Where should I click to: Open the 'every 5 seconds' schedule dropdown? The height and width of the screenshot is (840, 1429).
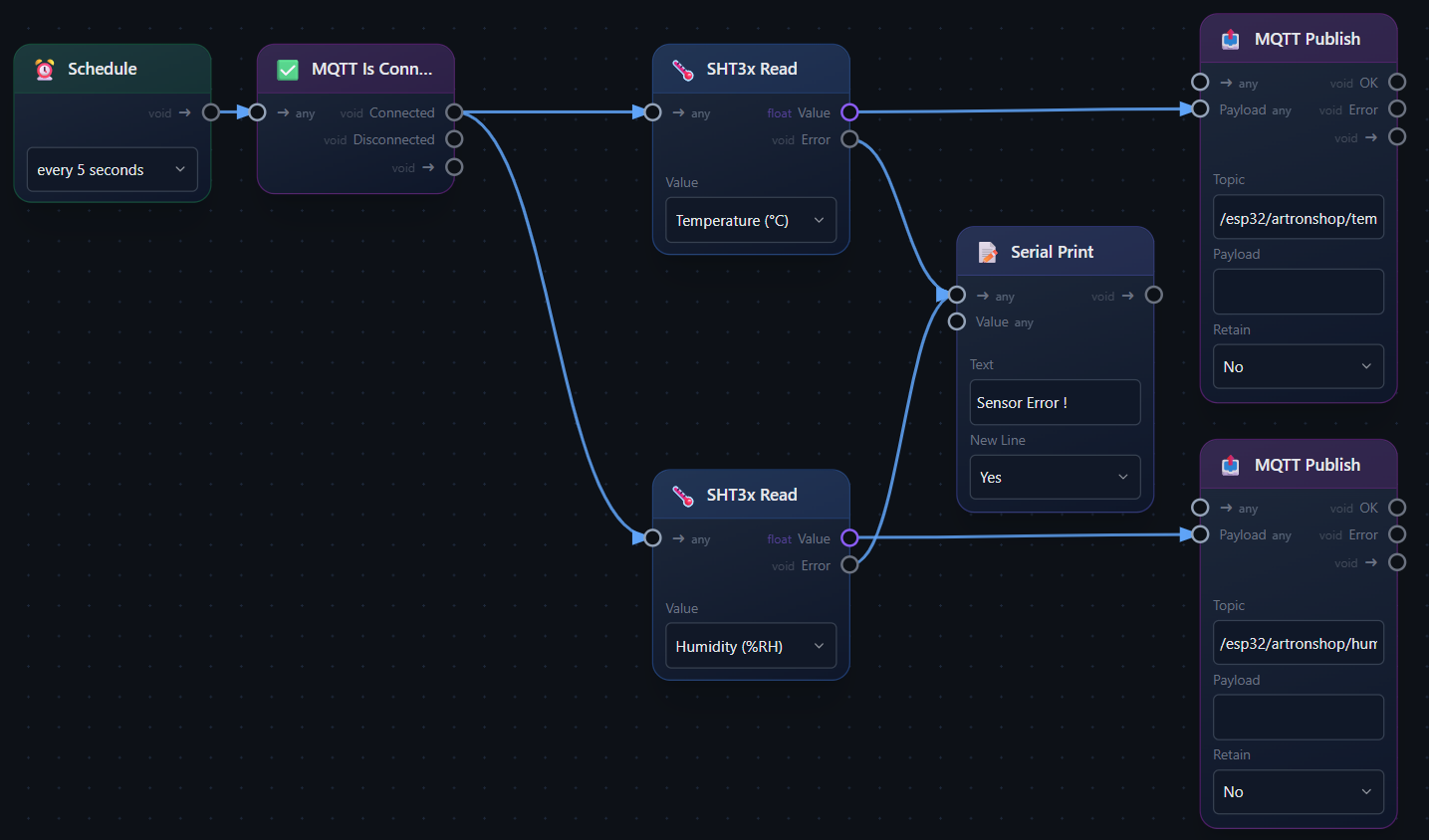[x=112, y=170]
